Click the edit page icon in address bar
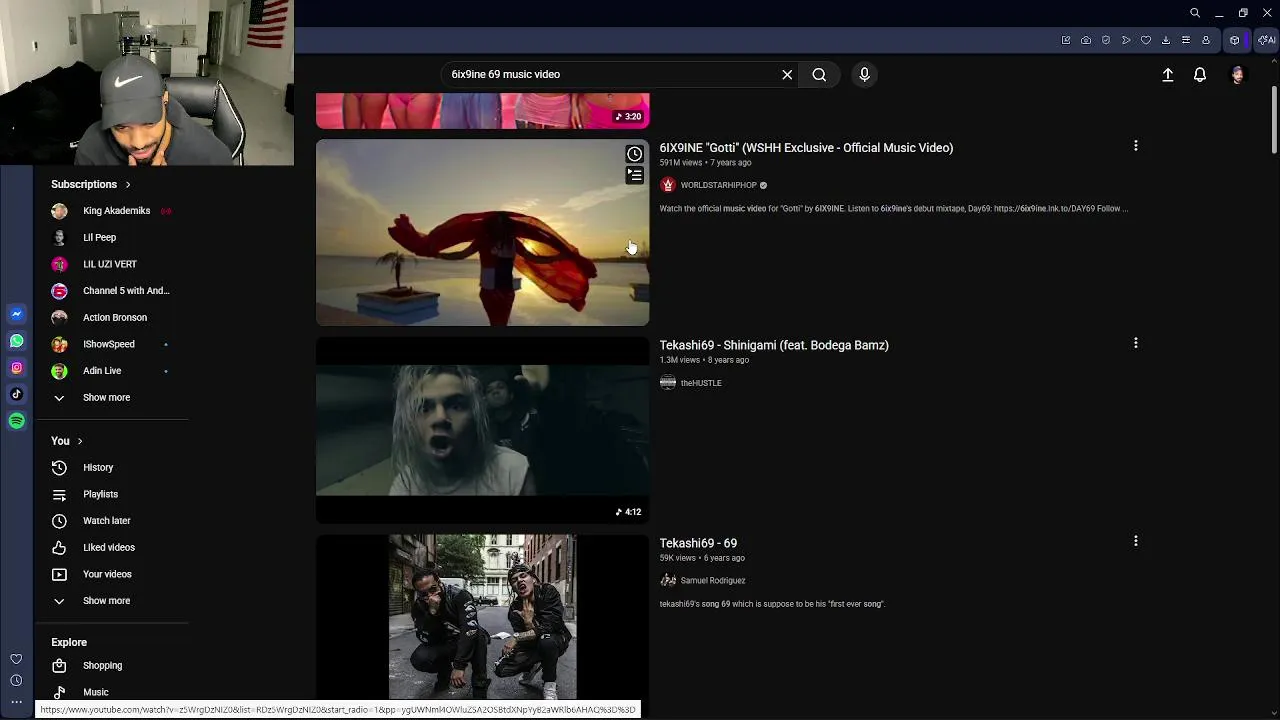 [x=1066, y=40]
